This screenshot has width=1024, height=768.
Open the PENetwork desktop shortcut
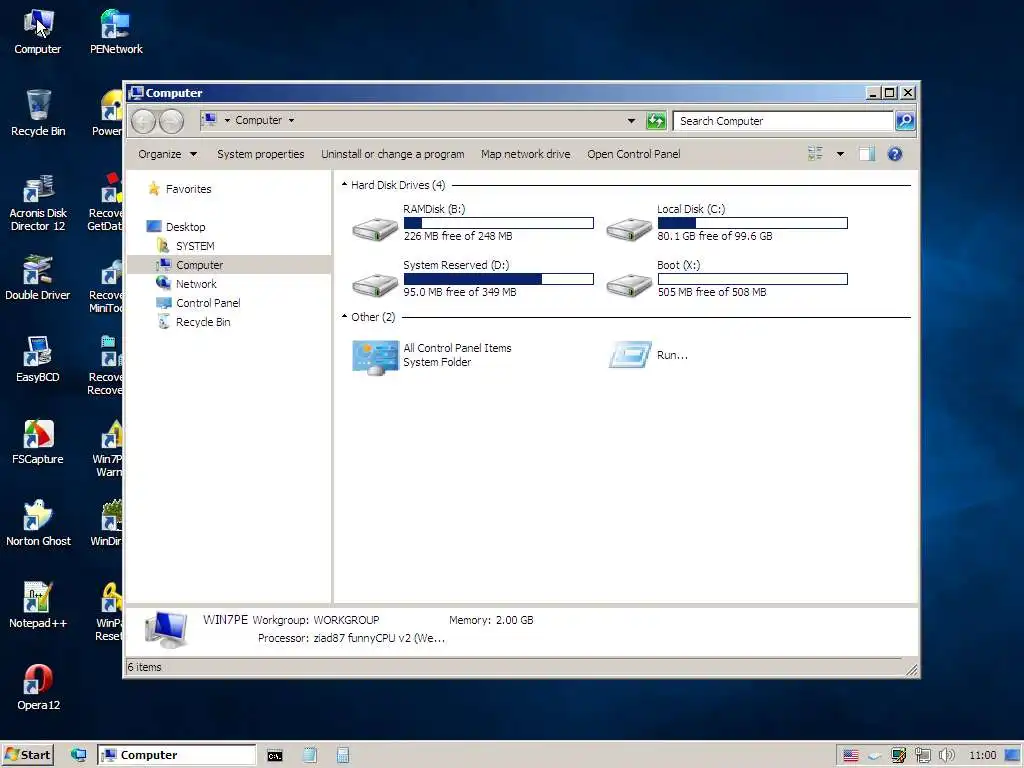point(116,31)
